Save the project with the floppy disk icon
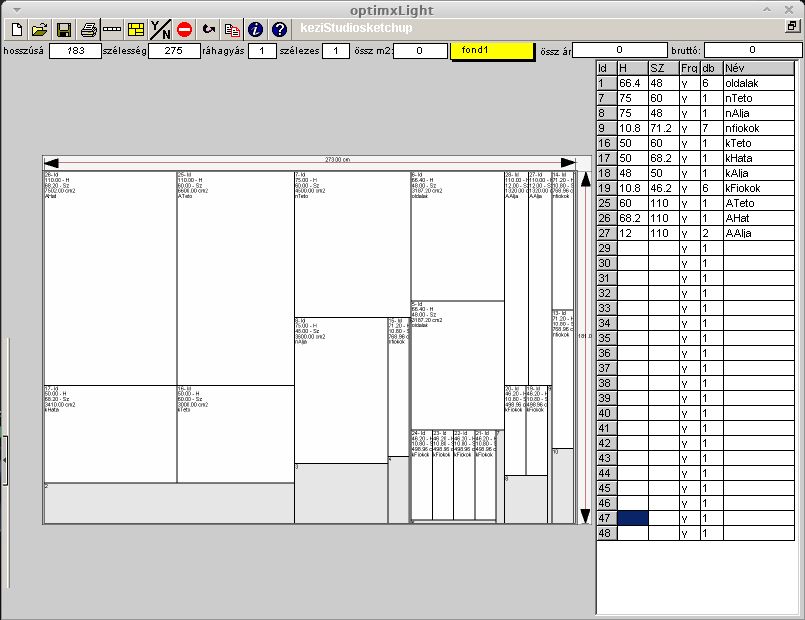The width and height of the screenshot is (805, 620). coord(63,29)
